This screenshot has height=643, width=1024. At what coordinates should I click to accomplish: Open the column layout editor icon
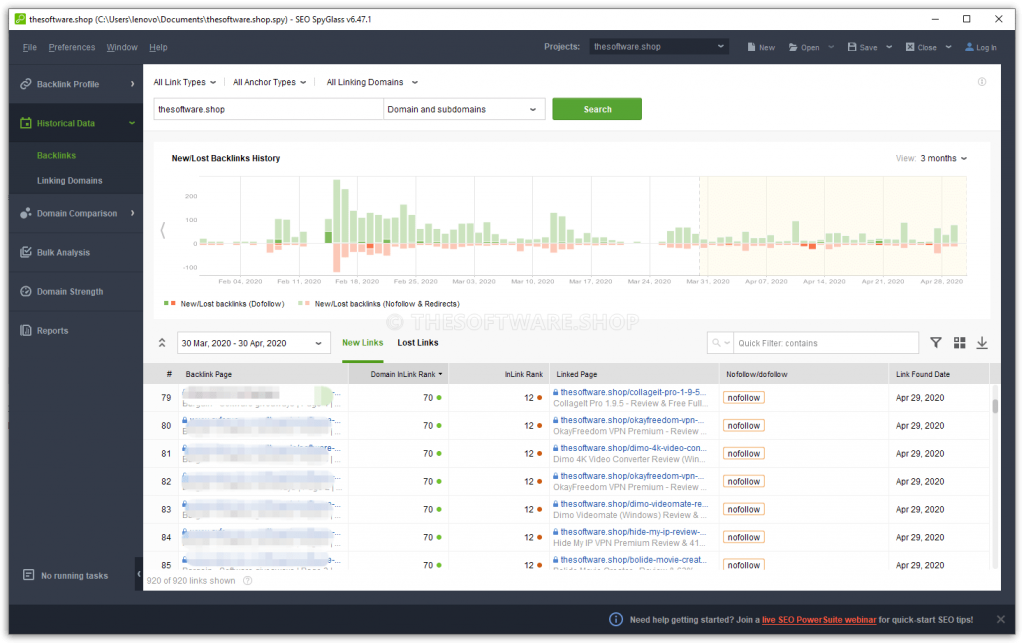click(x=959, y=342)
